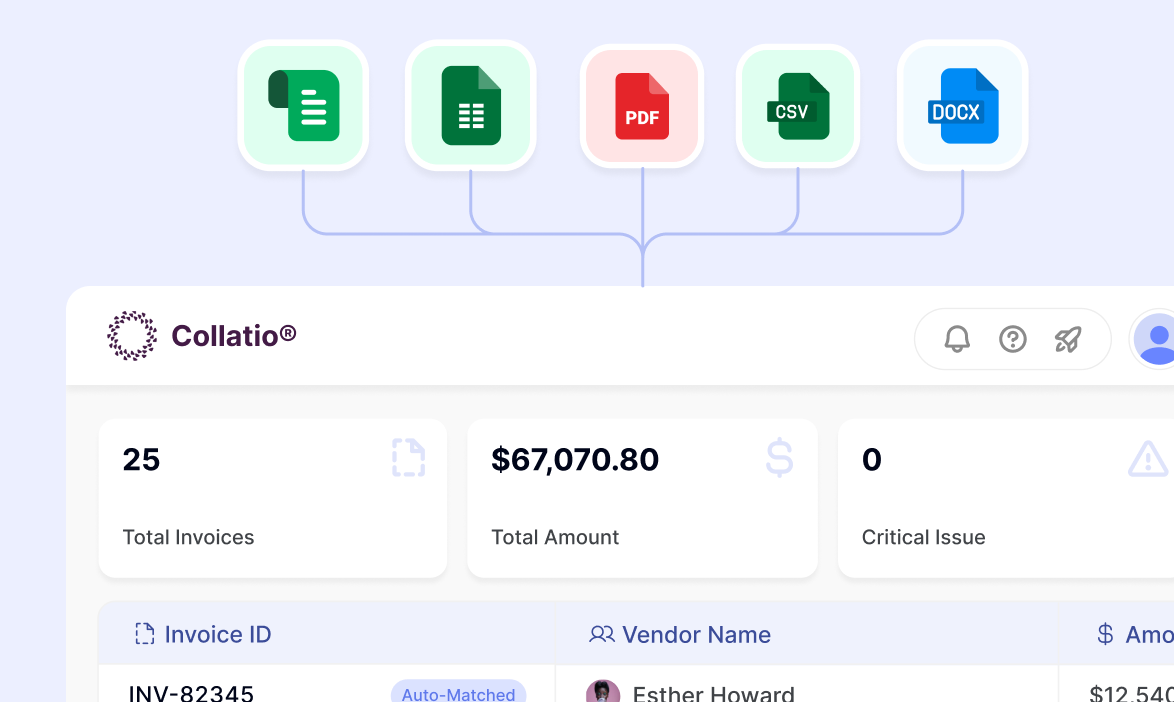Click the Esther Howard avatar thumbnail
The image size is (1174, 702).
[x=603, y=692]
